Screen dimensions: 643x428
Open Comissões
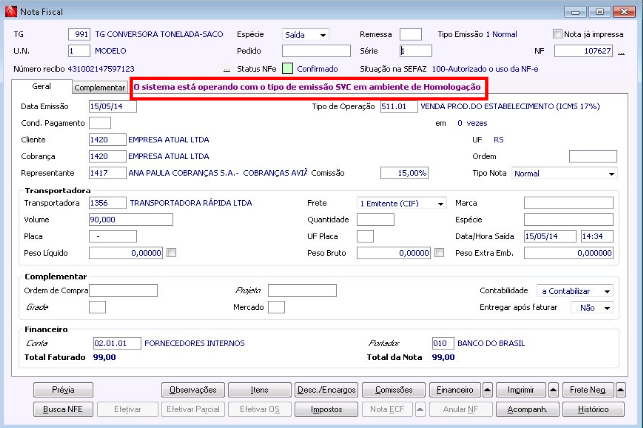[x=394, y=390]
